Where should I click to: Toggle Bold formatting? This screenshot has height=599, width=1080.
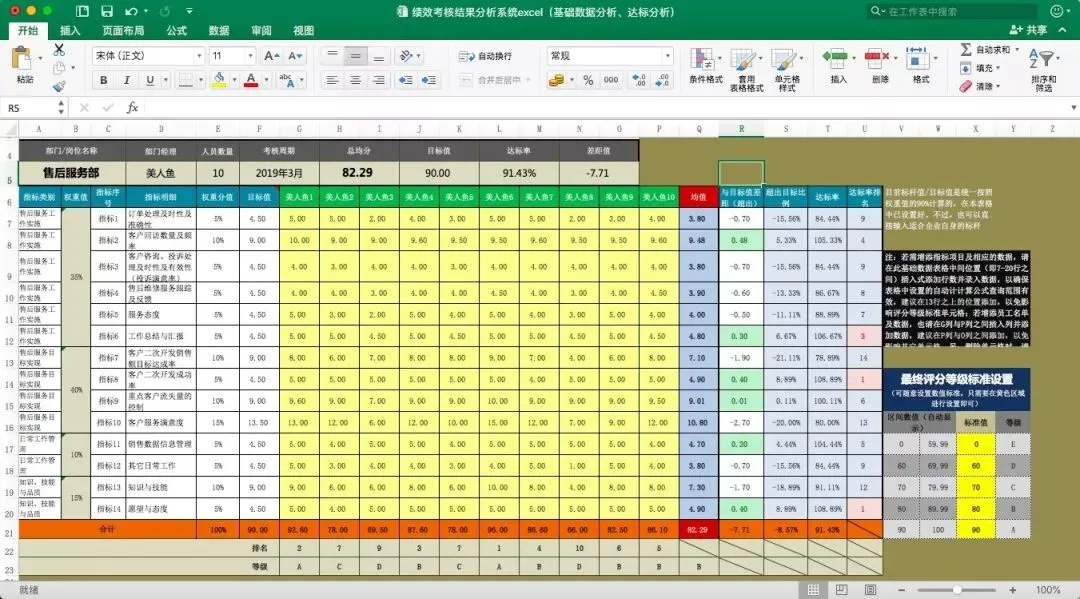(x=103, y=81)
